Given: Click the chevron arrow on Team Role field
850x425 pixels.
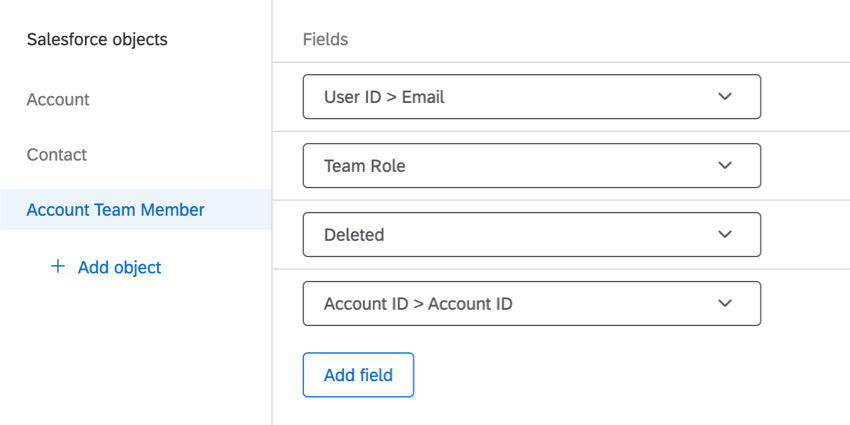Looking at the screenshot, I should (725, 165).
